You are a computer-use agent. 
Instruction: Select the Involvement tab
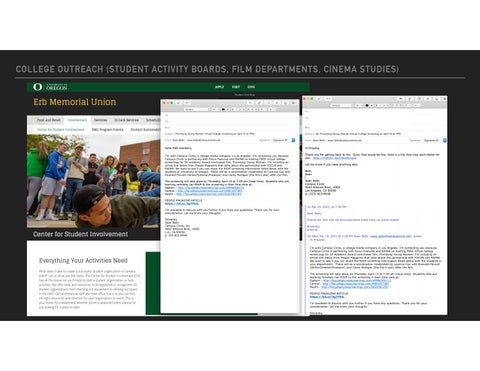(x=77, y=120)
